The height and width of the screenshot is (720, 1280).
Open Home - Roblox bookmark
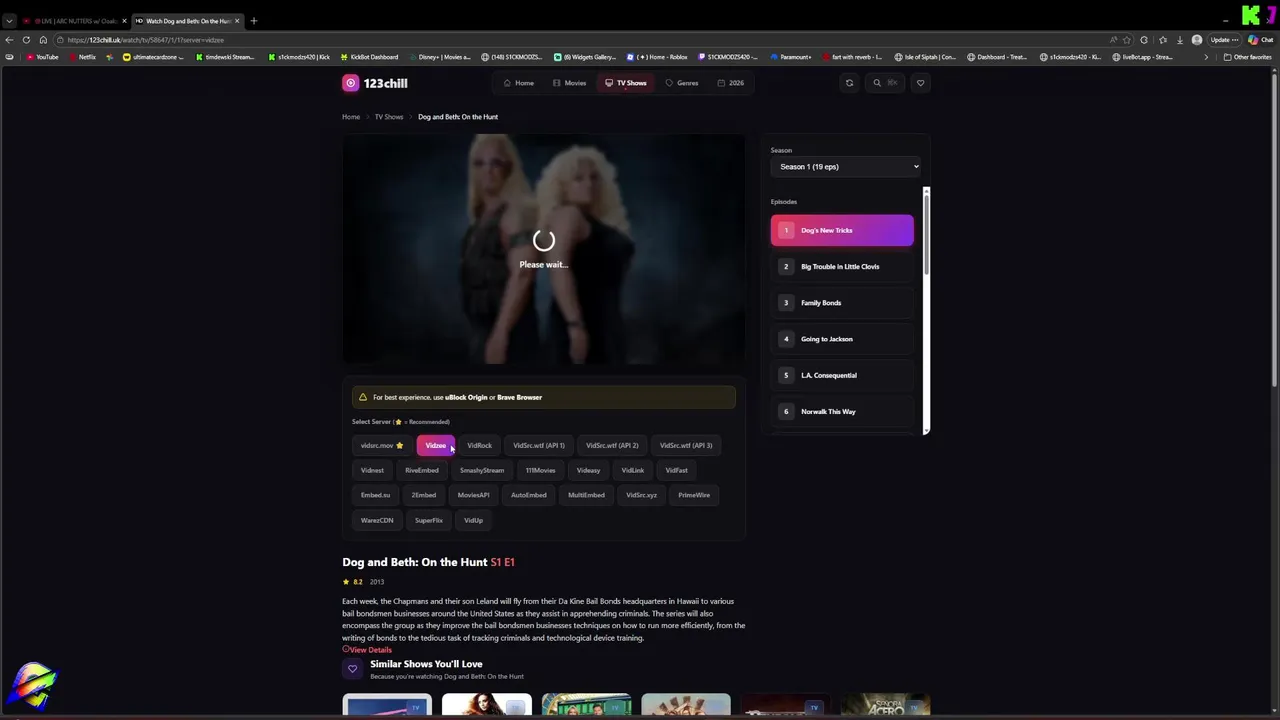pos(657,57)
